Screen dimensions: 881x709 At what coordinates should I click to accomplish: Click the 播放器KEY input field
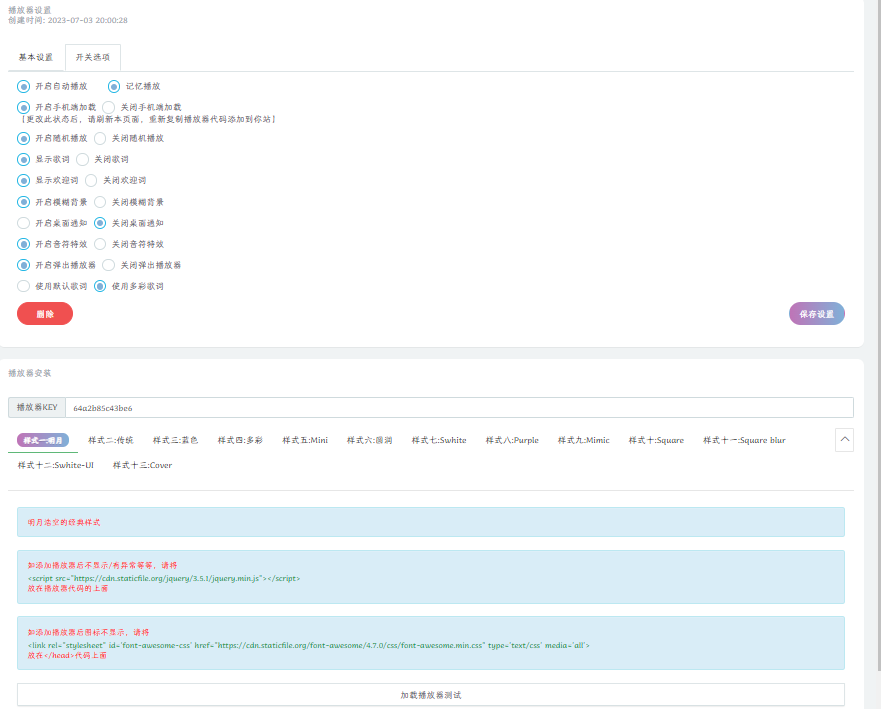pyautogui.click(x=458, y=408)
